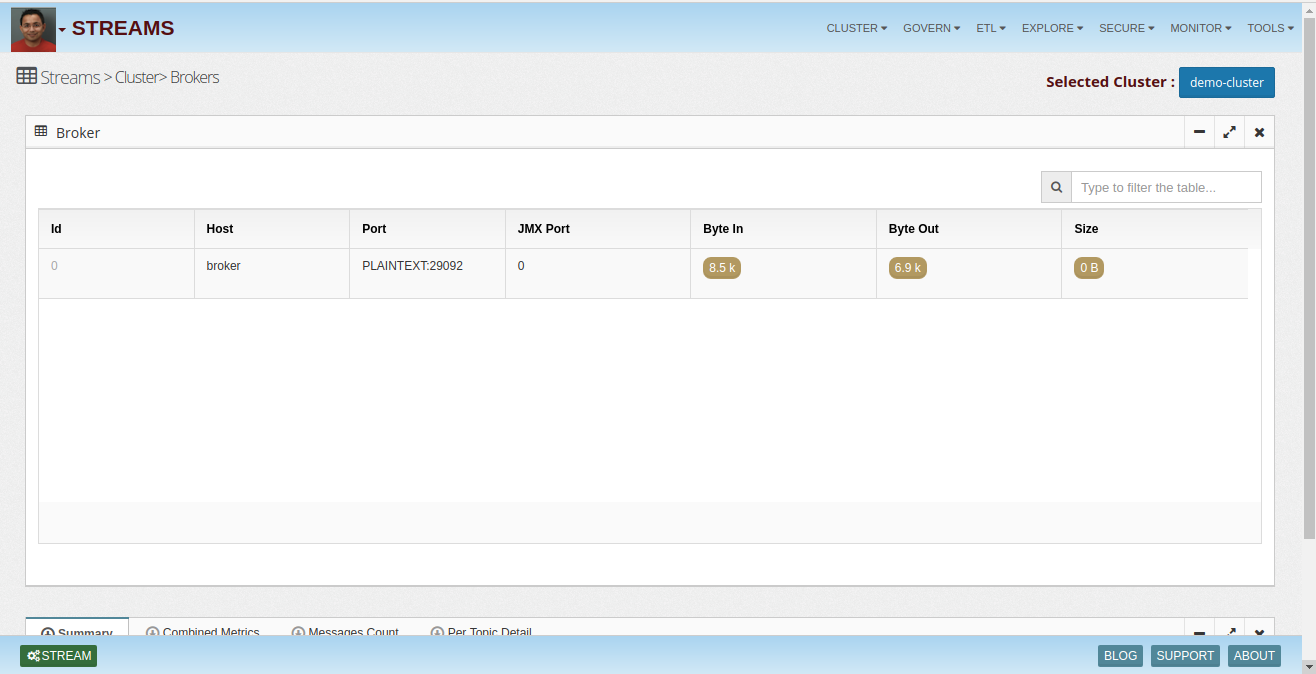1316x674 pixels.
Task: Click the table icon in the breadcrumb
Action: [27, 76]
